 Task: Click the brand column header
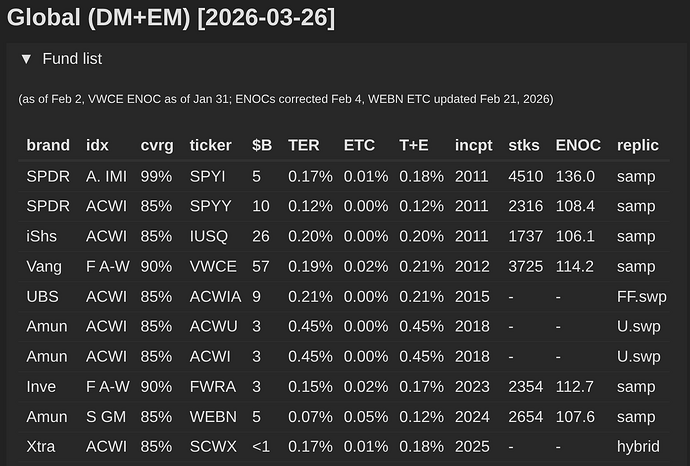[x=48, y=145]
